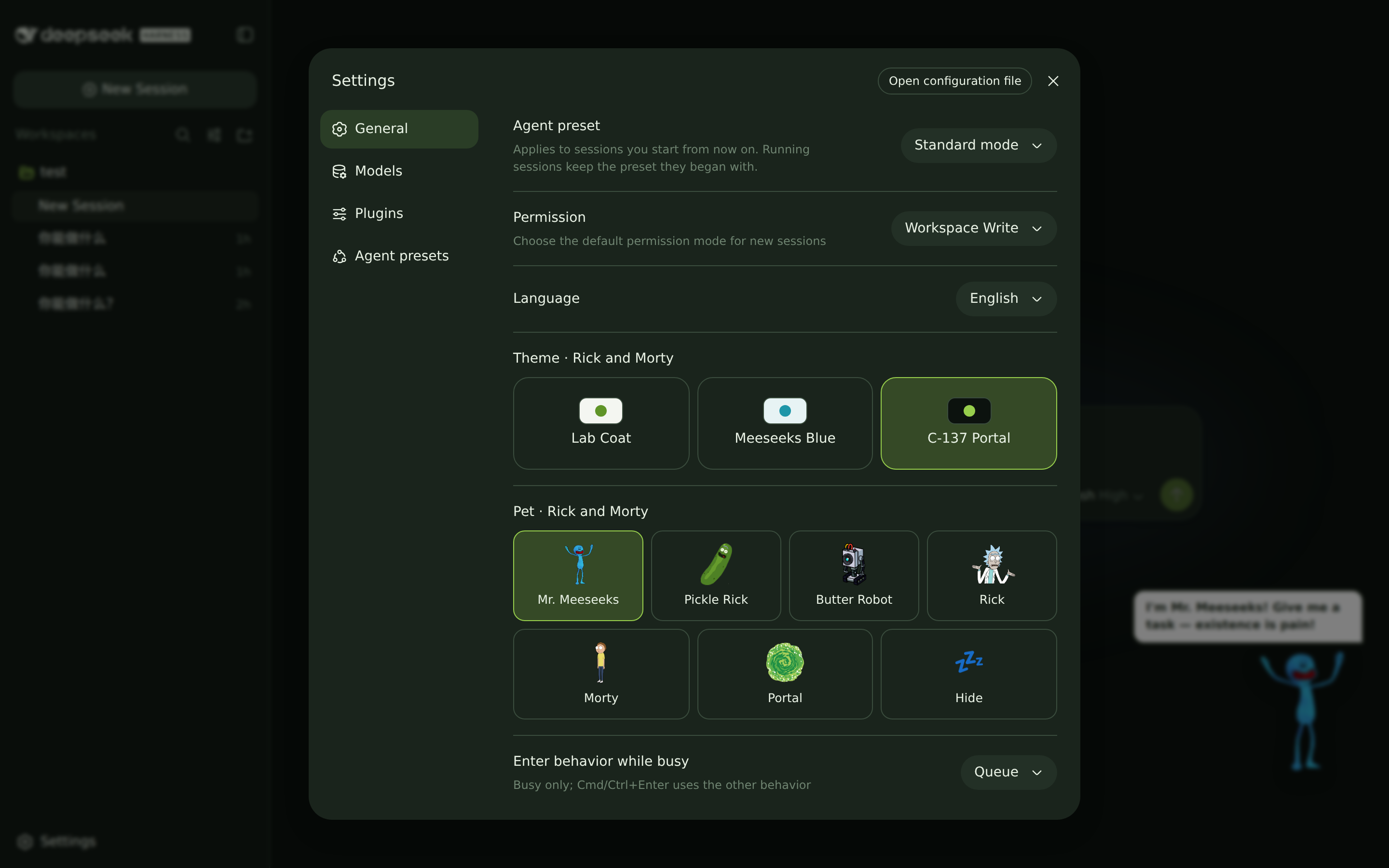Click the chevron next to English

pyautogui.click(x=1036, y=299)
